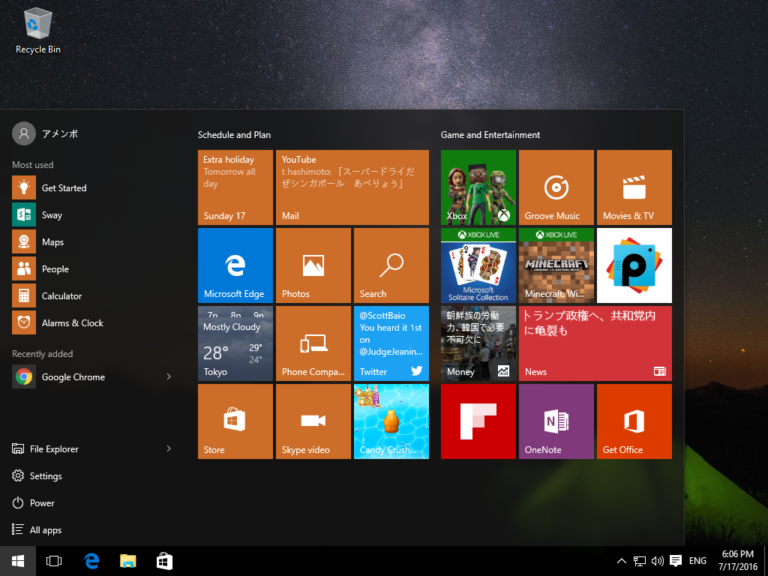Open the PicsArt tile
The width and height of the screenshot is (768, 576).
(x=634, y=265)
